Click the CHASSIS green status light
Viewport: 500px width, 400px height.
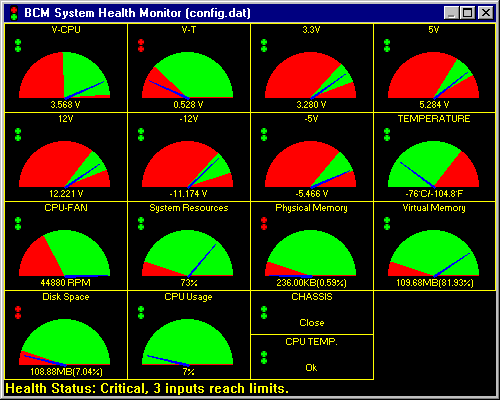click(264, 313)
